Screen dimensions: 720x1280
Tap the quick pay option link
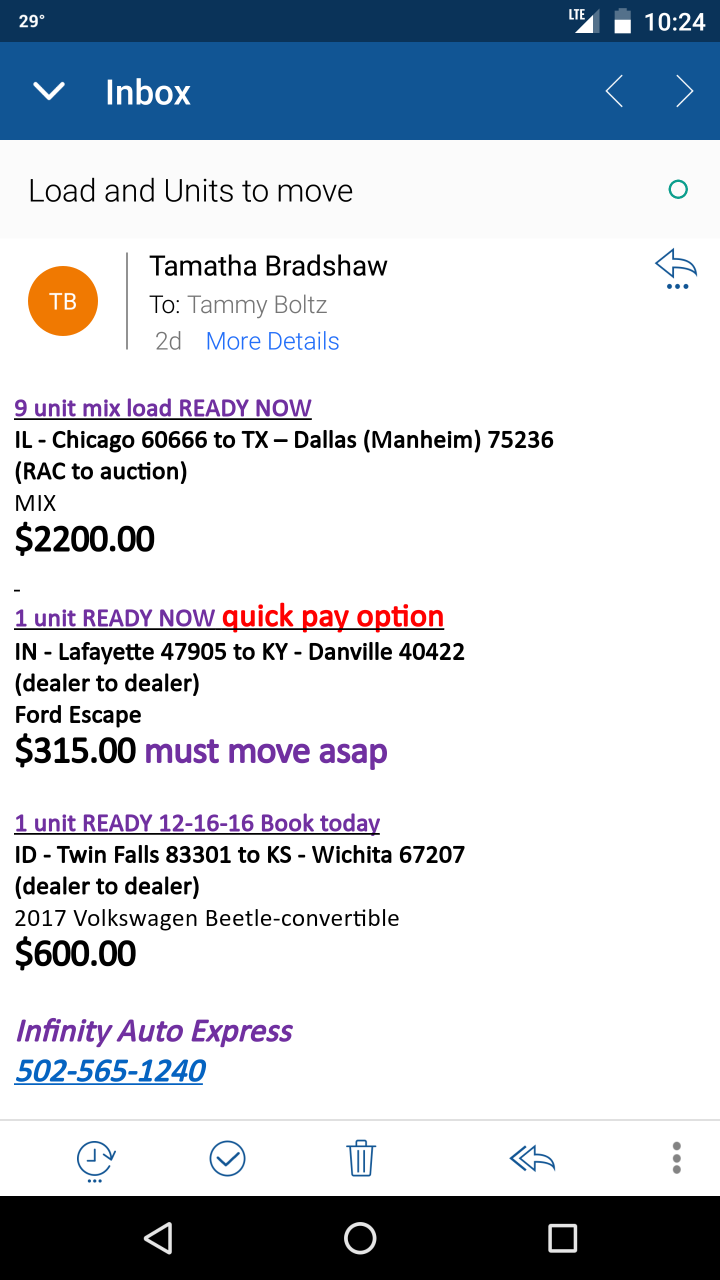click(x=333, y=617)
